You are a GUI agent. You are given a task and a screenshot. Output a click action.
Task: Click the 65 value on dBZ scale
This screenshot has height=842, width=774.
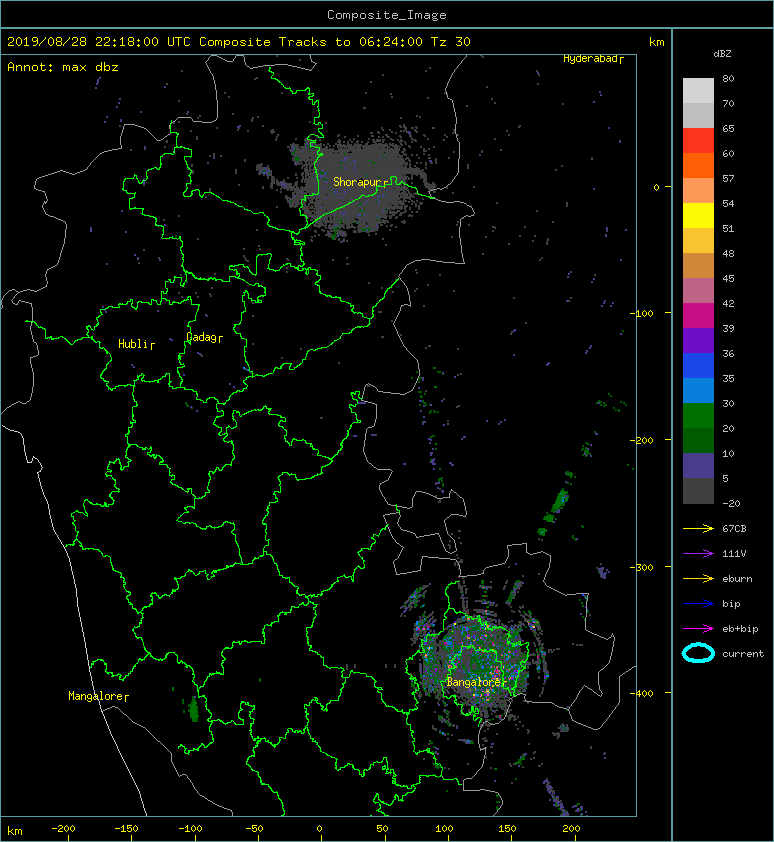(x=728, y=128)
